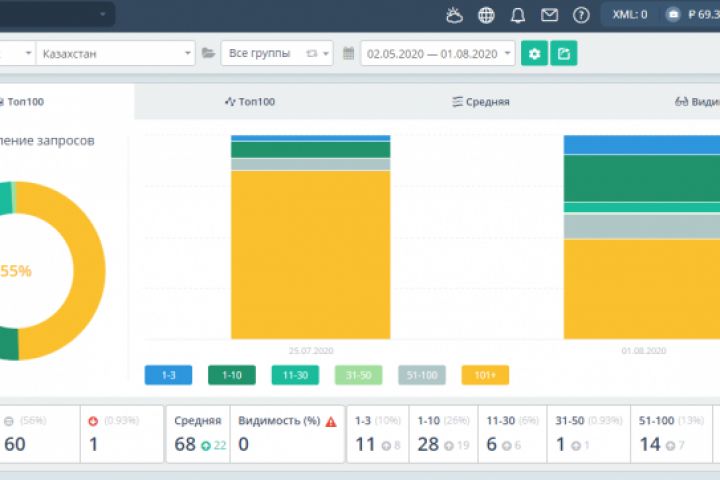Click the green settings gear button

click(x=534, y=53)
